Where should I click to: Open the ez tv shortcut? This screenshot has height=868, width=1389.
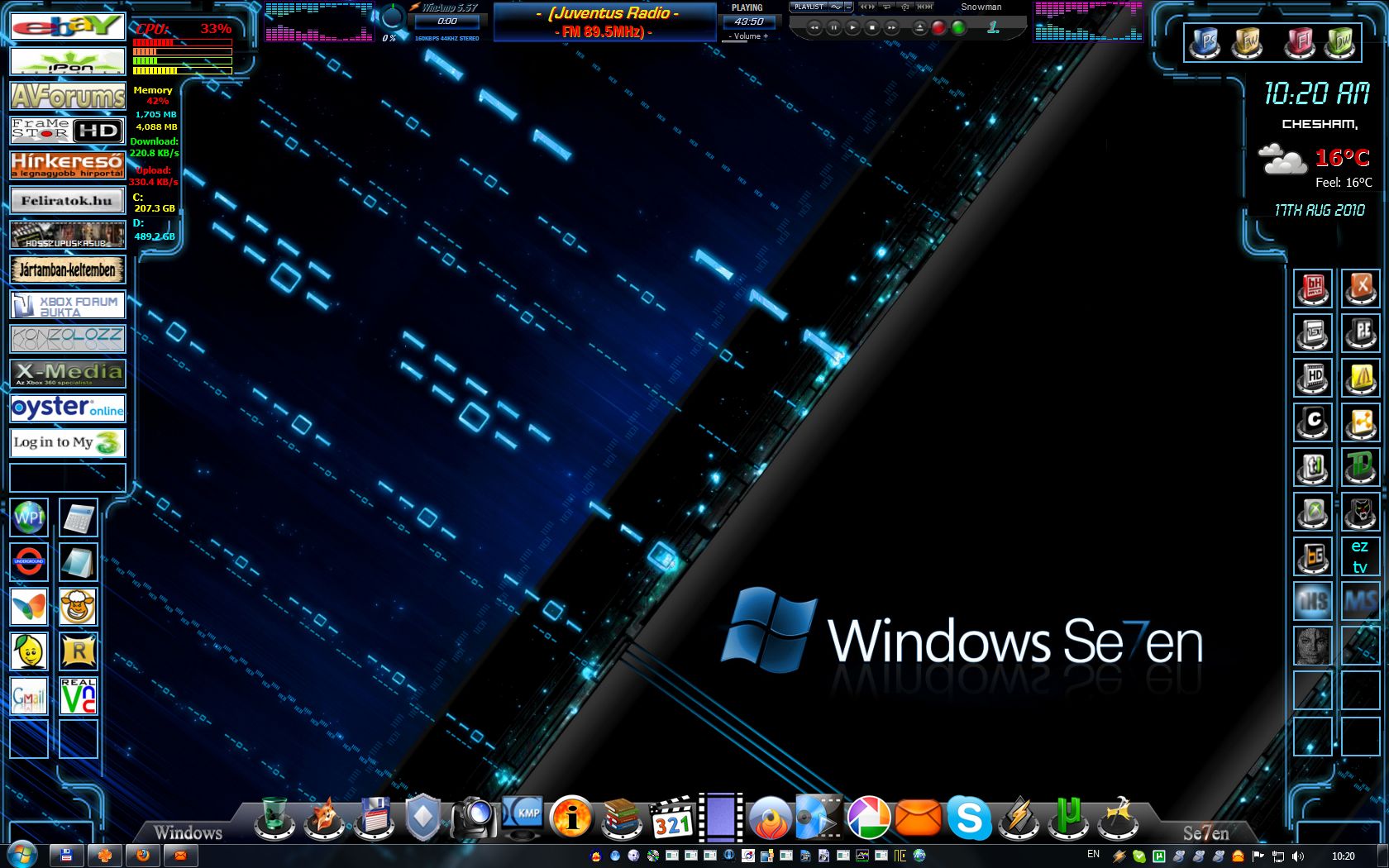[1360, 556]
